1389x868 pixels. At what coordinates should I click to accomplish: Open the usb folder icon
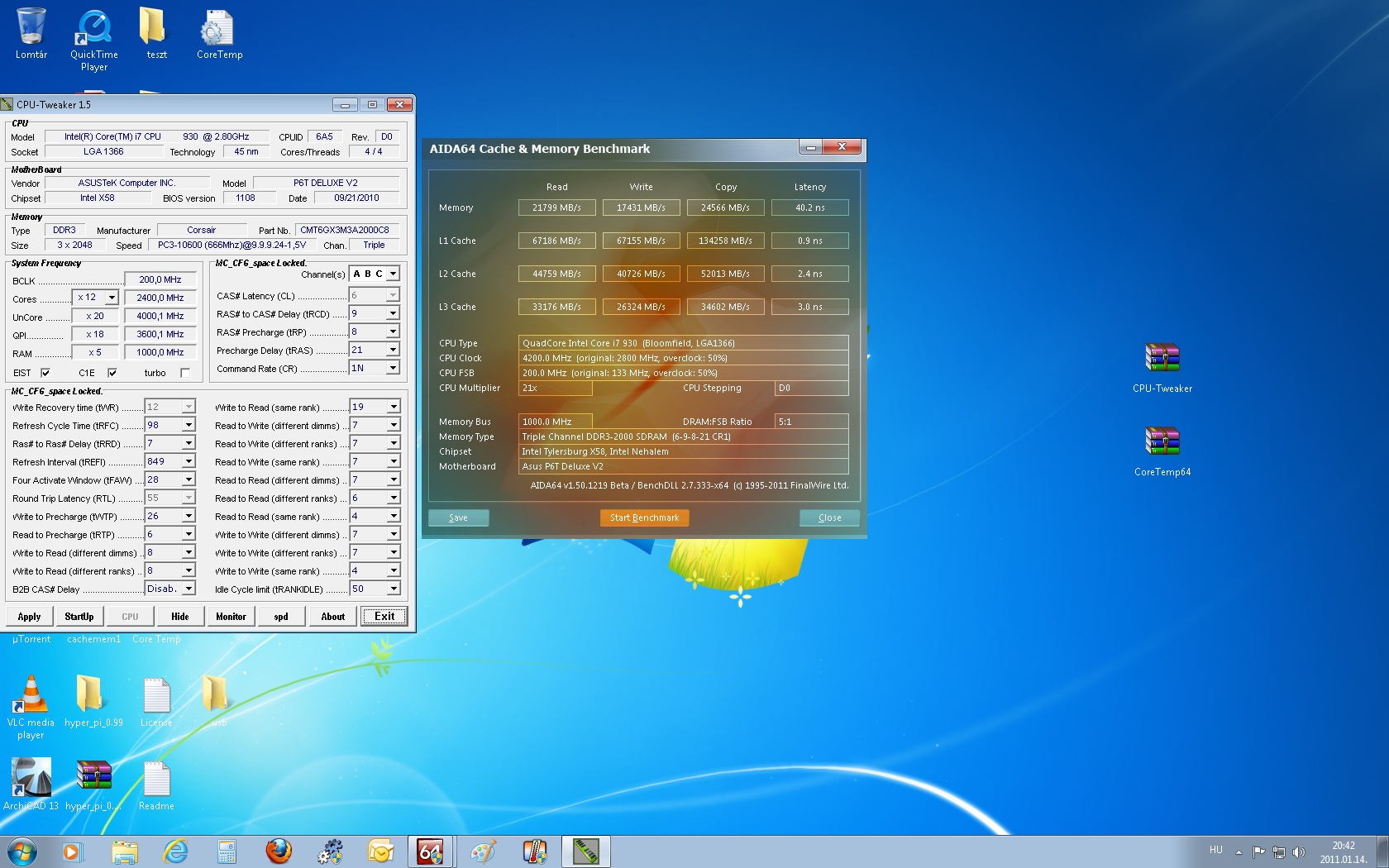click(x=218, y=702)
